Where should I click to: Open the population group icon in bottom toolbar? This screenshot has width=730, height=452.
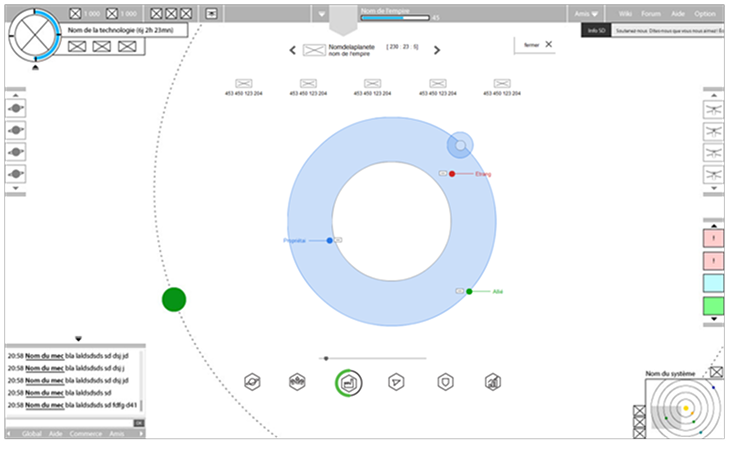(297, 381)
